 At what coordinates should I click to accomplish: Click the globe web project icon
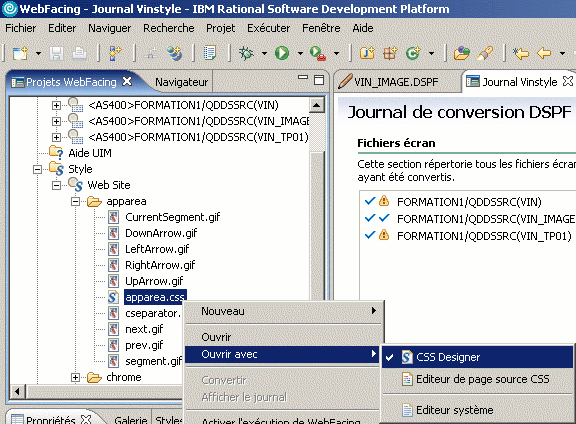click(174, 54)
